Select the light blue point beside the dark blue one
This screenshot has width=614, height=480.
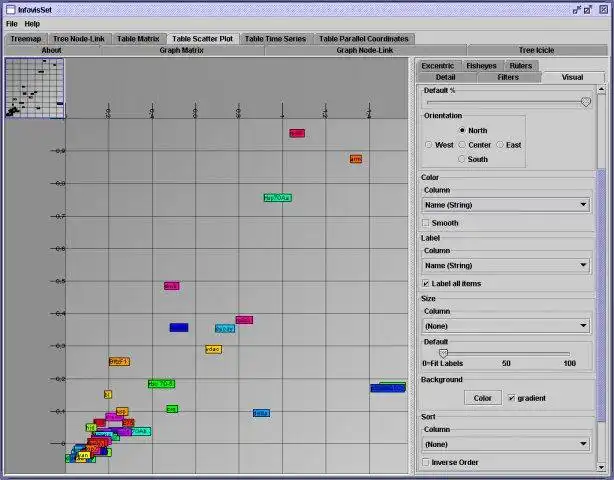point(225,328)
